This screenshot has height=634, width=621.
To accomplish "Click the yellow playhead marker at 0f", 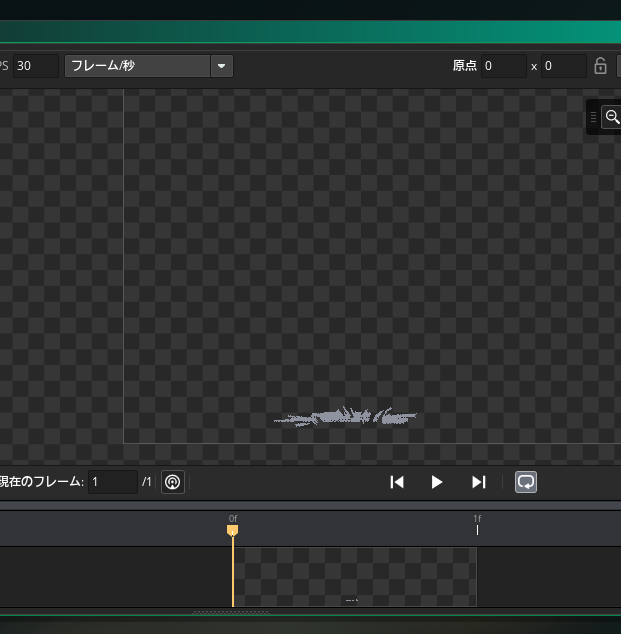I will click(x=232, y=530).
